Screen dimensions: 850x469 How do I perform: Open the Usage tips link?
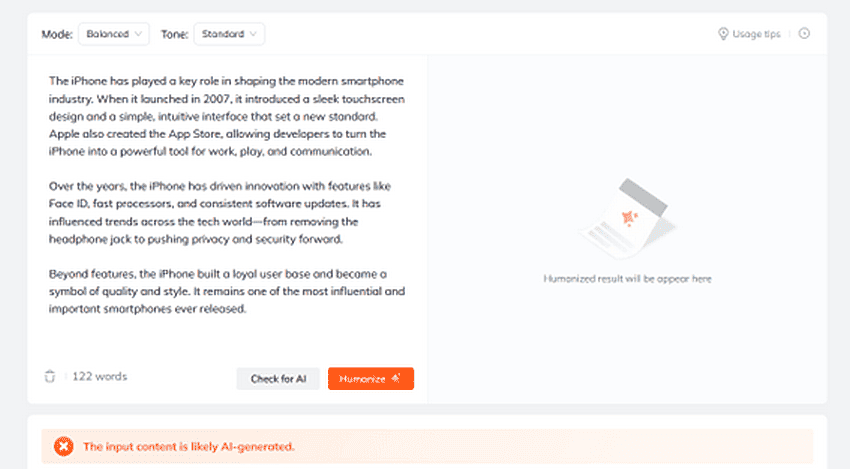756,34
